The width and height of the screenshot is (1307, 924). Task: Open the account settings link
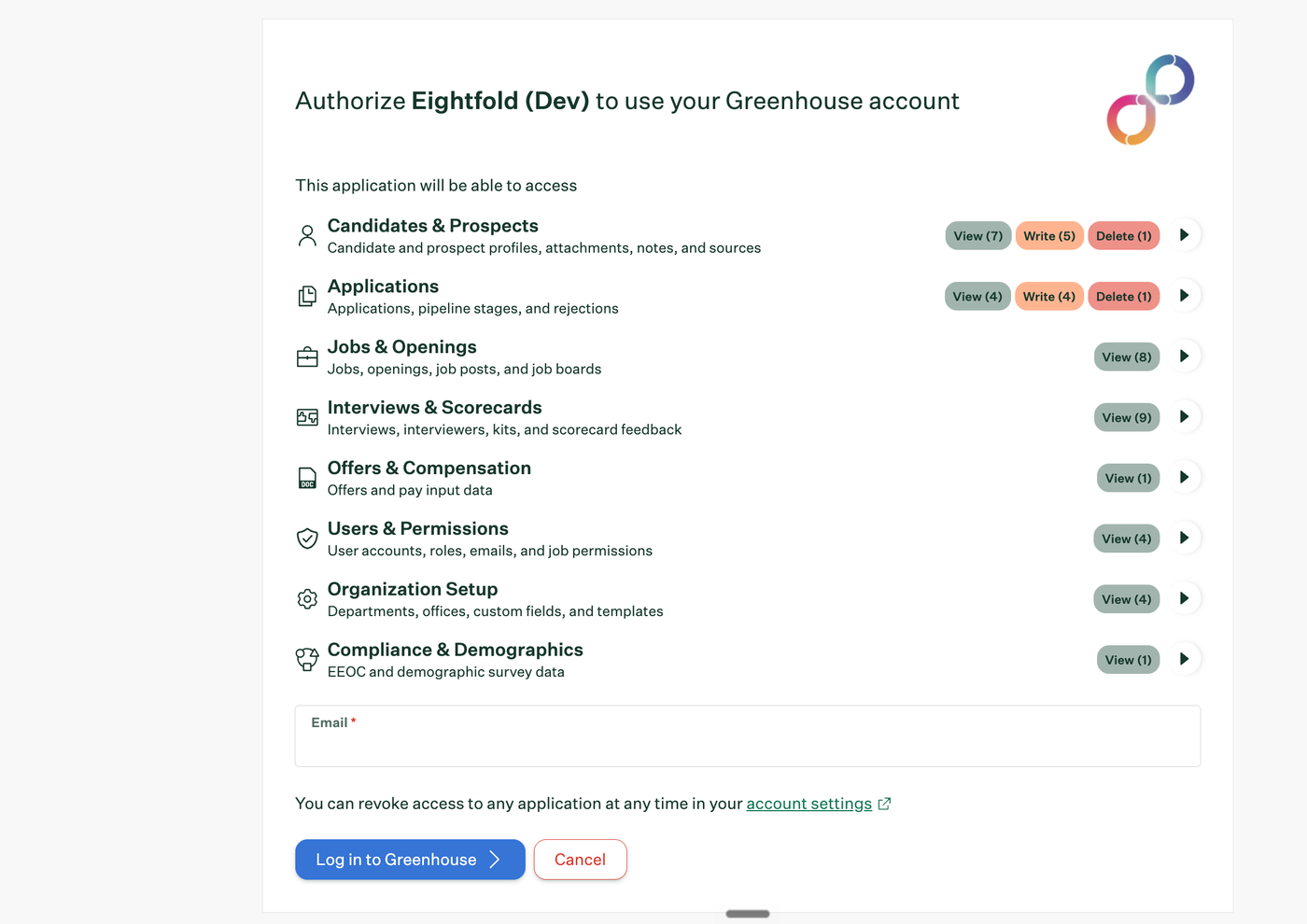(x=809, y=804)
